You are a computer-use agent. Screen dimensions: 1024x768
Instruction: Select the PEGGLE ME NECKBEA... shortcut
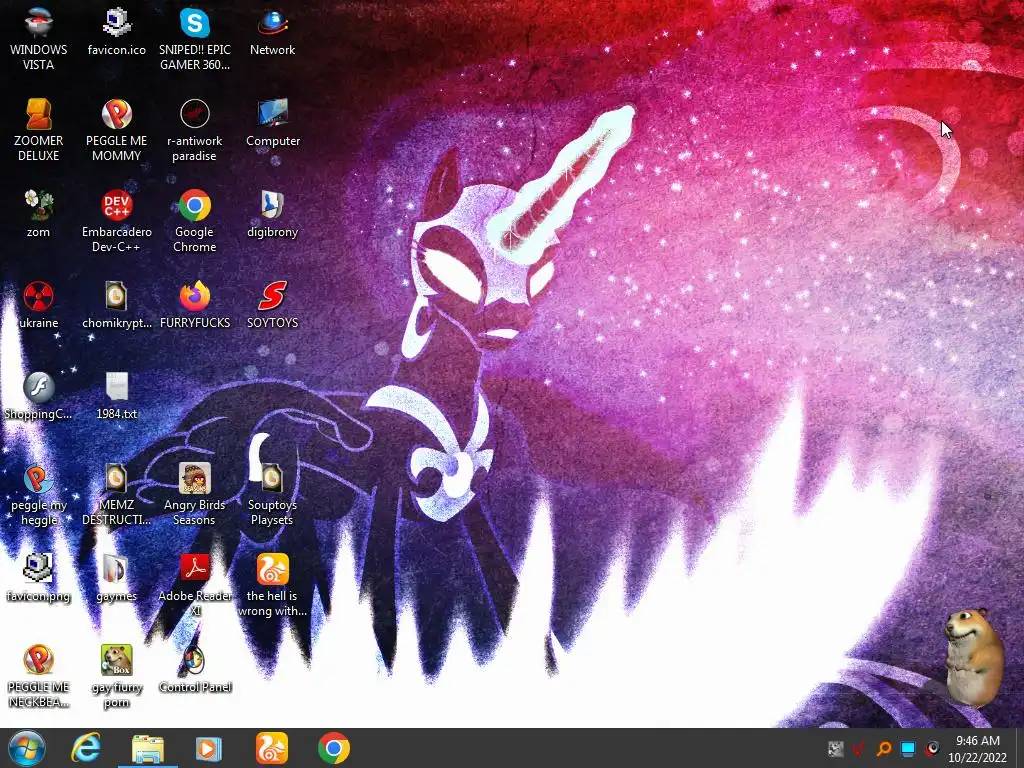click(x=39, y=677)
